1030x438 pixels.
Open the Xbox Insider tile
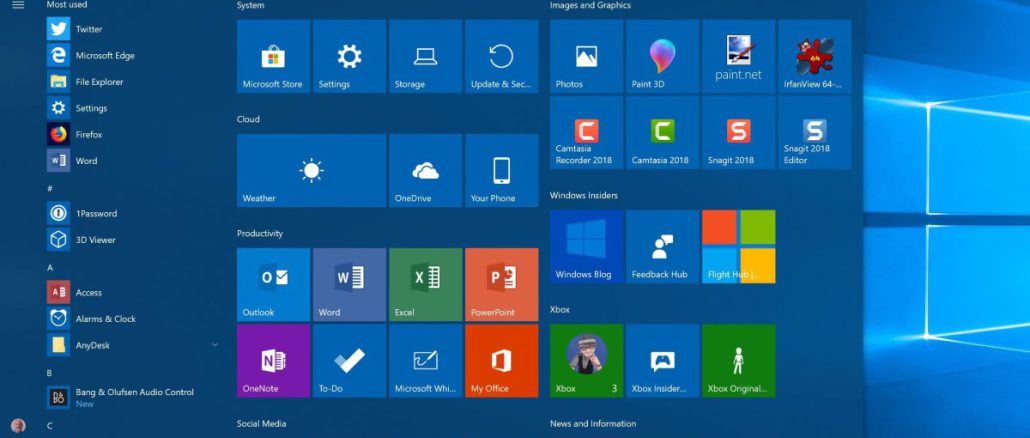663,361
